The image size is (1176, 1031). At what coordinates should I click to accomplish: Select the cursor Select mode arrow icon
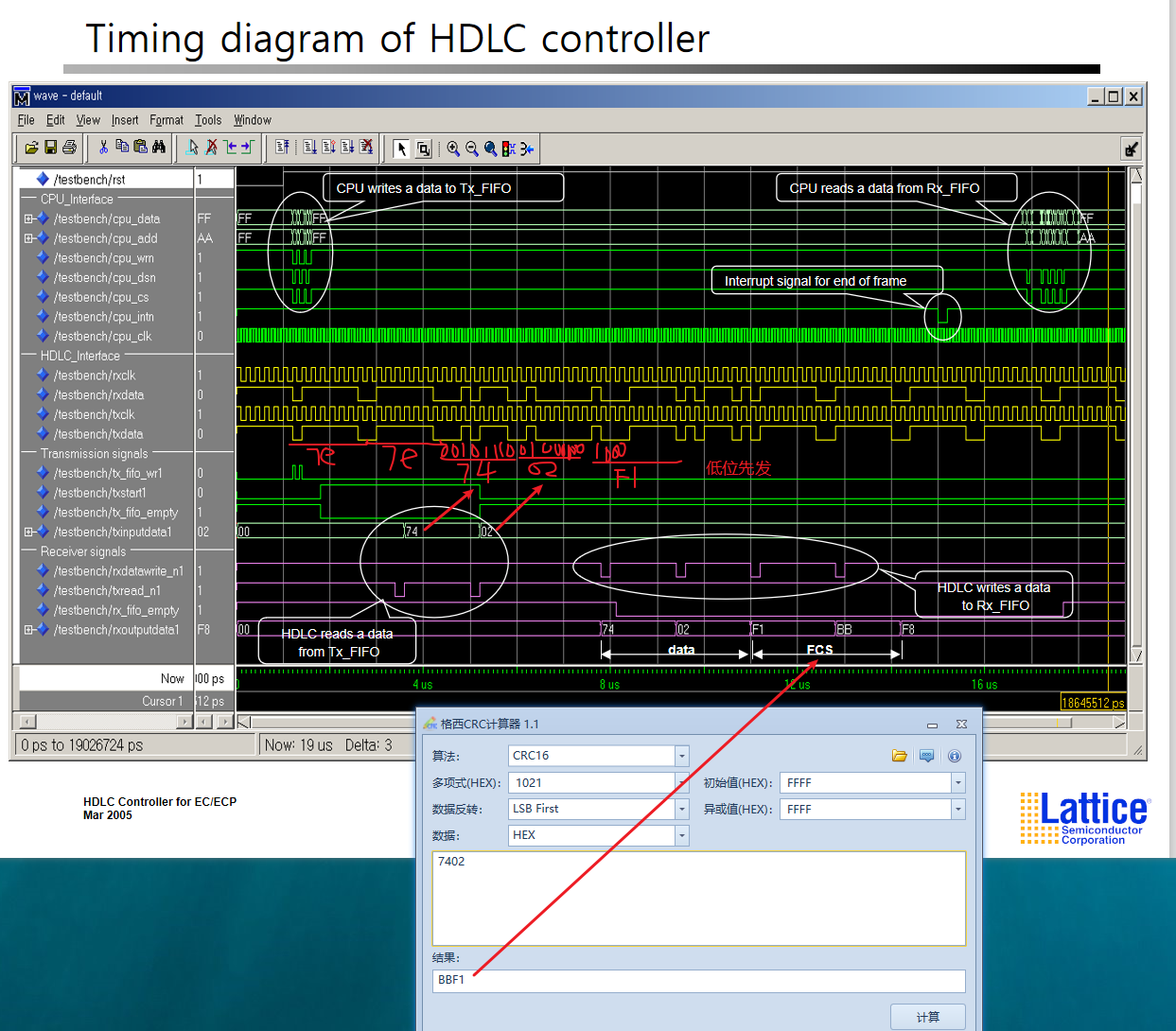(x=403, y=149)
